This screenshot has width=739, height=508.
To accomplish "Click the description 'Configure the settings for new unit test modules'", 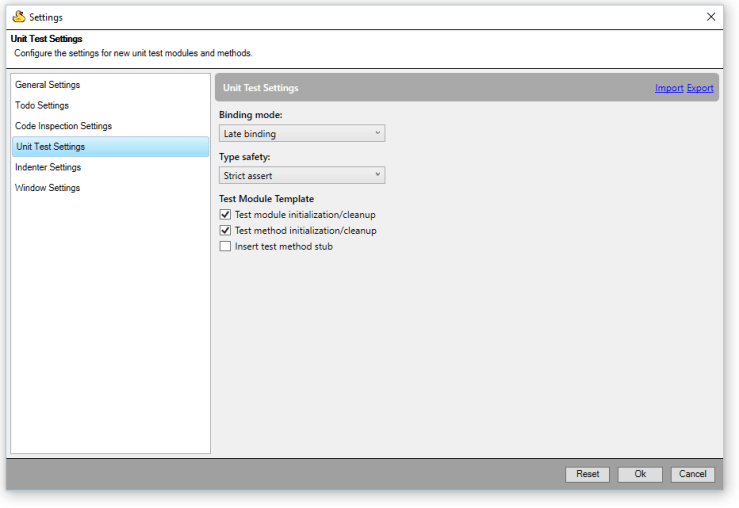I will click(133, 53).
